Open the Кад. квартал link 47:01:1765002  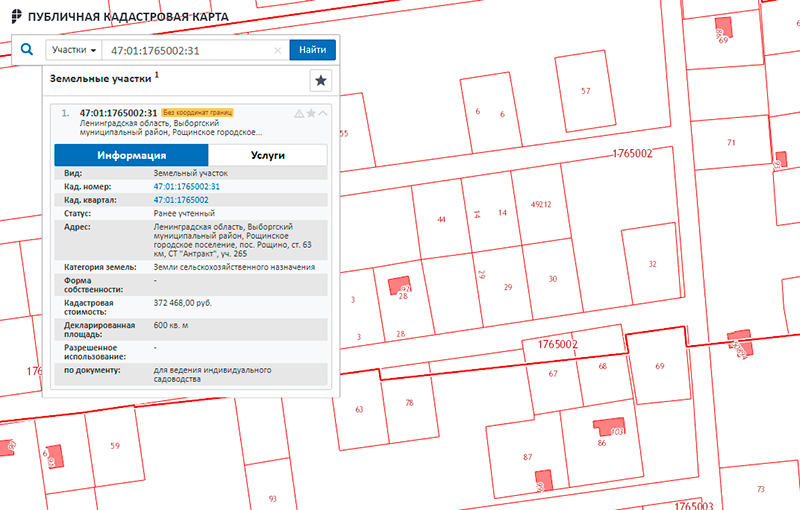point(181,200)
